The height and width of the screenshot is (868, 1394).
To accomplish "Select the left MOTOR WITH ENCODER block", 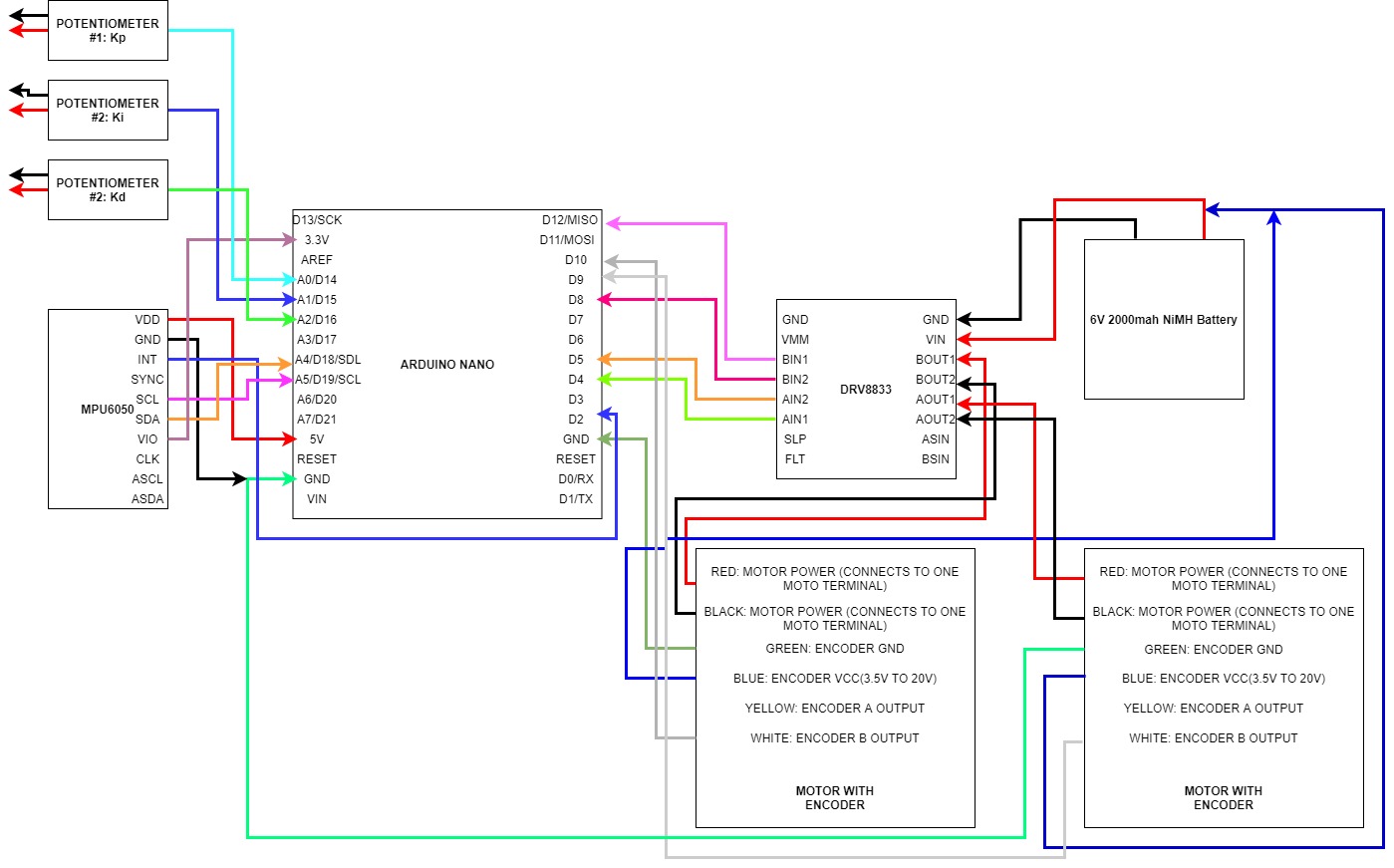I will (x=835, y=688).
